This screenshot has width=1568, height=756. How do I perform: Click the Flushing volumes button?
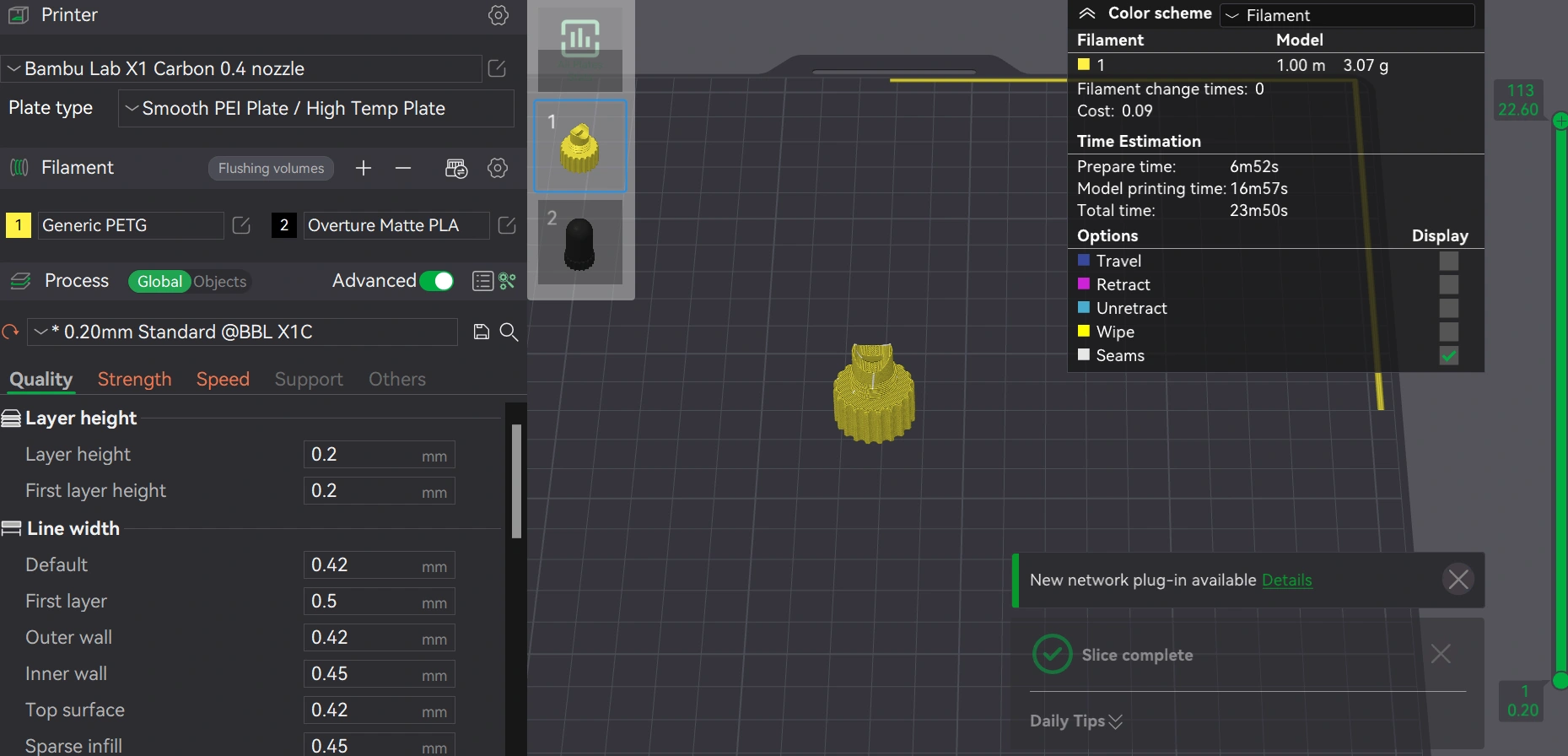[x=271, y=168]
